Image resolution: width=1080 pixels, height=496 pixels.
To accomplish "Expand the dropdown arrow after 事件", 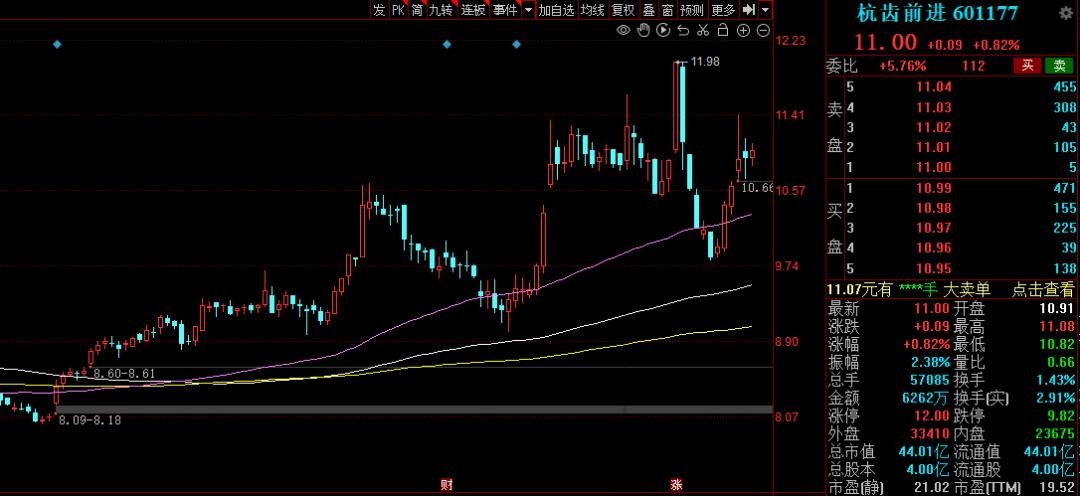I will pos(526,10).
